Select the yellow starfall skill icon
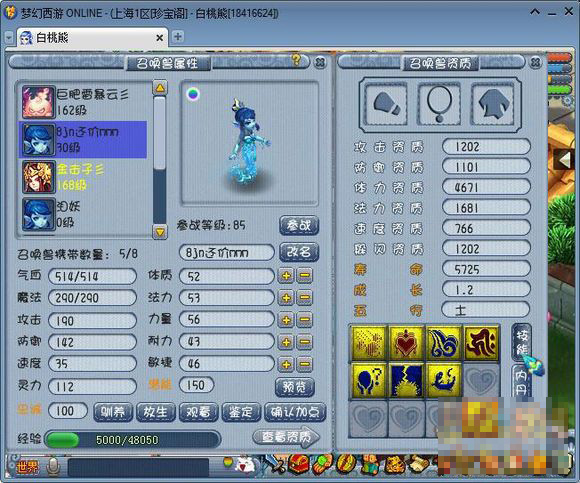Viewport: 580px width, 483px height. (368, 342)
